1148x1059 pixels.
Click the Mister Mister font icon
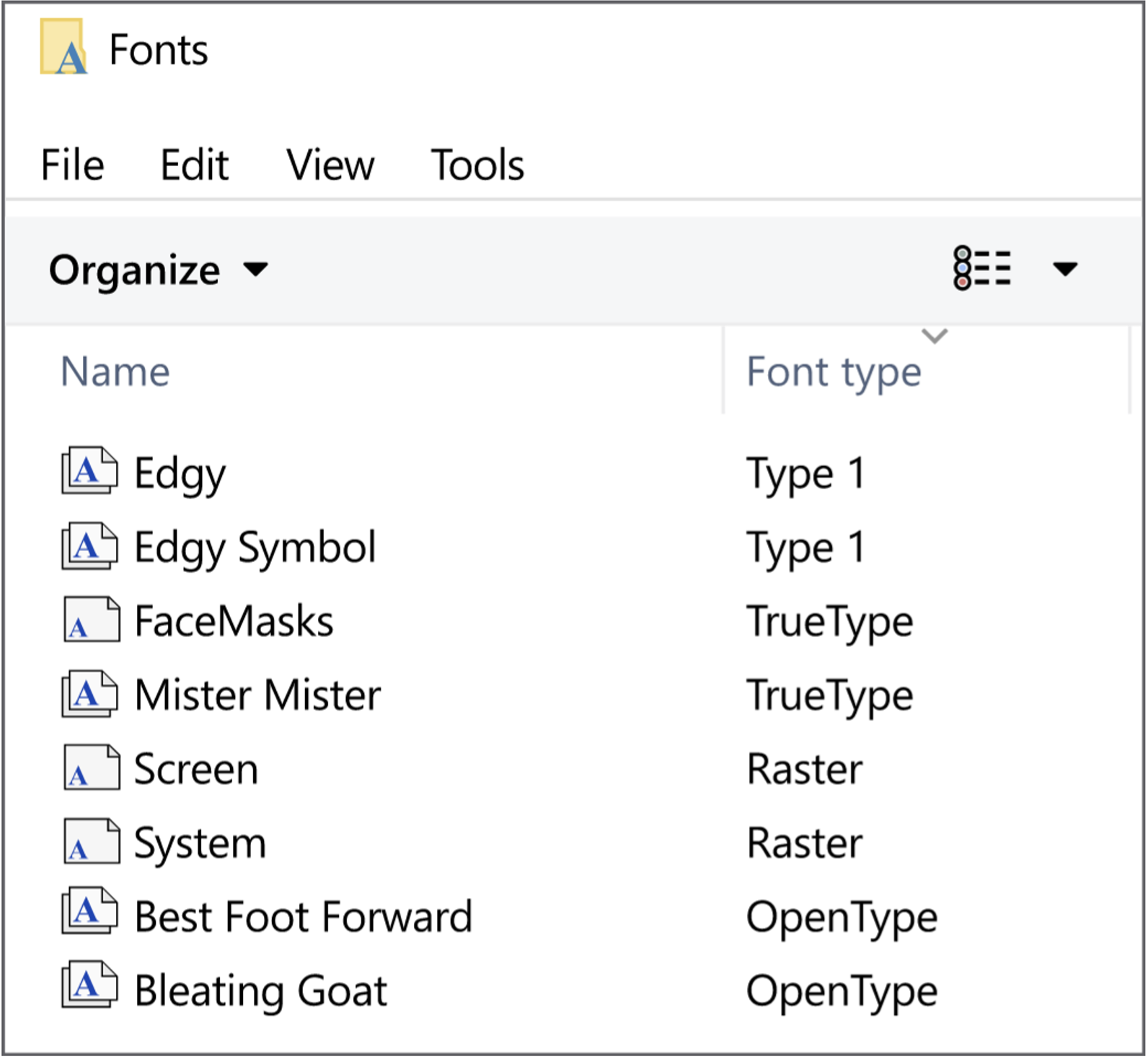pos(89,695)
